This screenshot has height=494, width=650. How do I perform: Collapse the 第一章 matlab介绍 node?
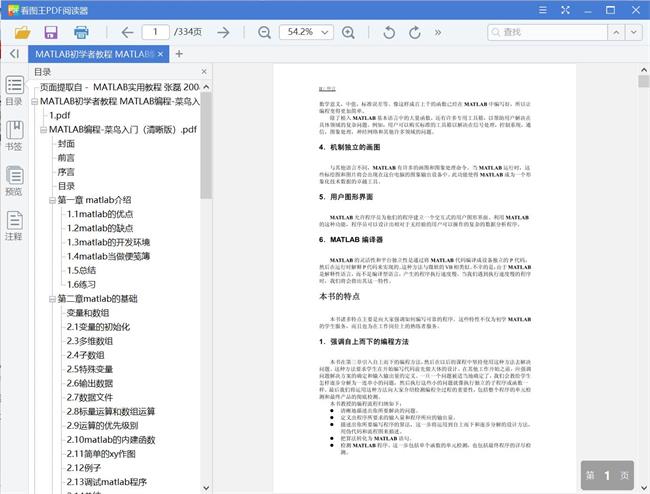pos(52,200)
